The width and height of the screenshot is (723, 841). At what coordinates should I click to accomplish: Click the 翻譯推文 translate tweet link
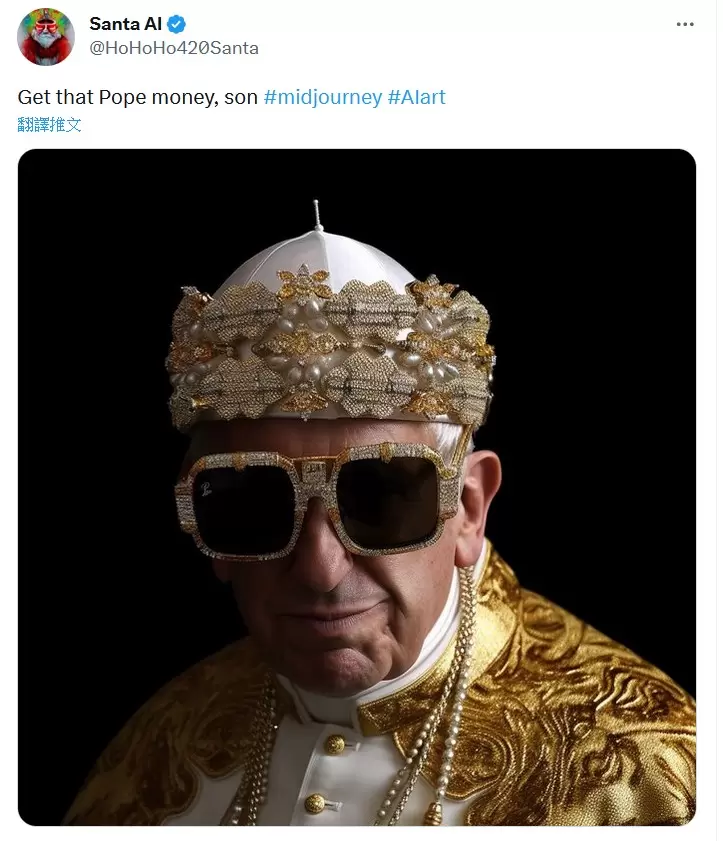[49, 125]
